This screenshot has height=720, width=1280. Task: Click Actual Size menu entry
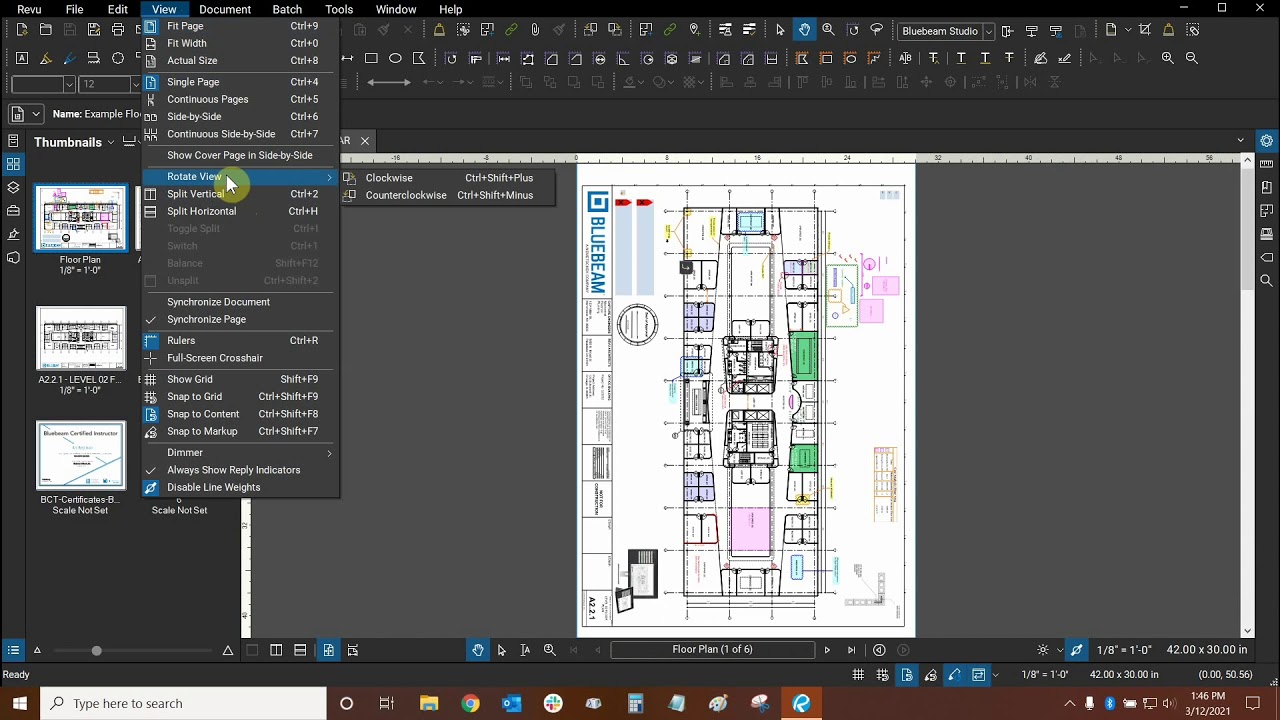pyautogui.click(x=240, y=60)
